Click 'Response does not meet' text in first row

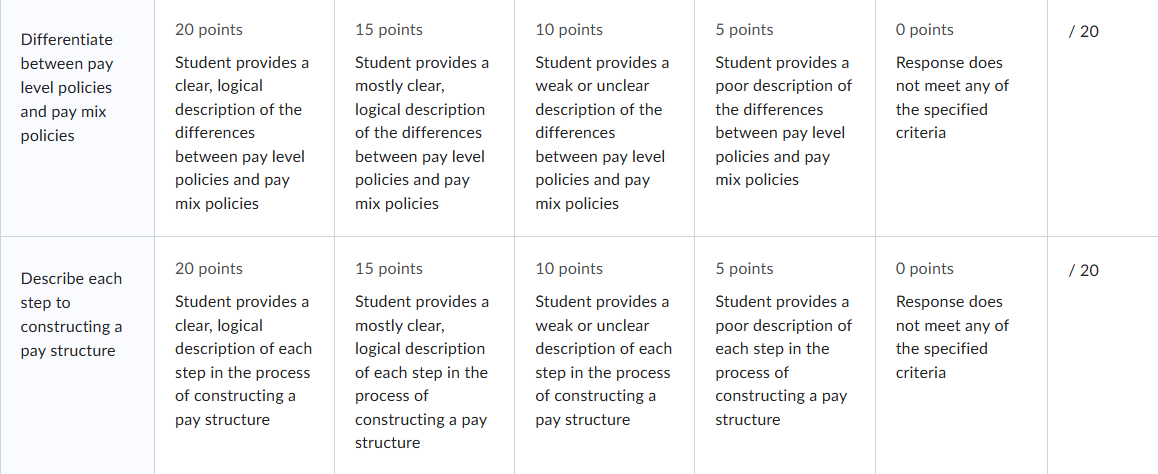[x=952, y=75]
